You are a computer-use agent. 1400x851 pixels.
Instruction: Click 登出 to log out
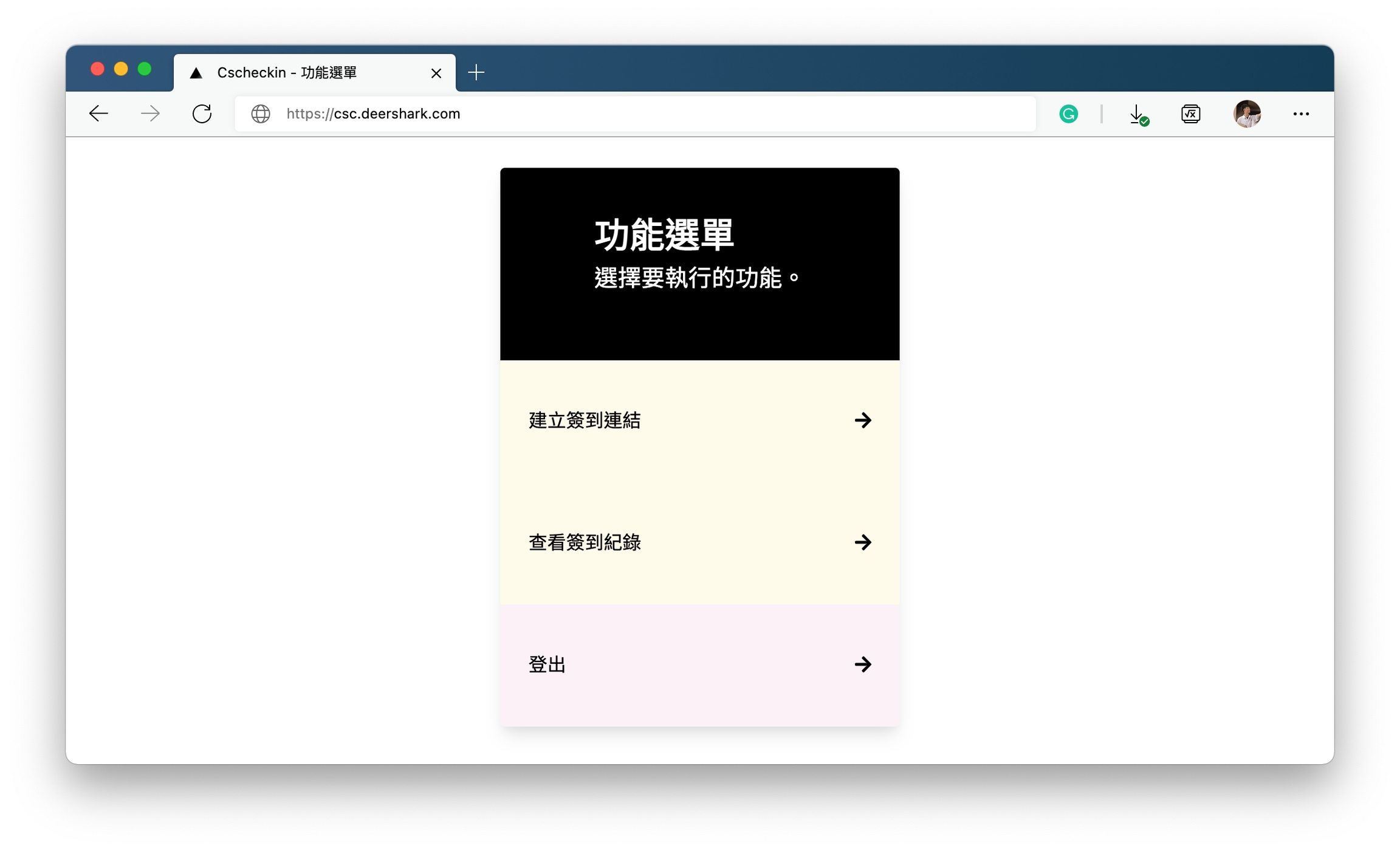click(547, 665)
